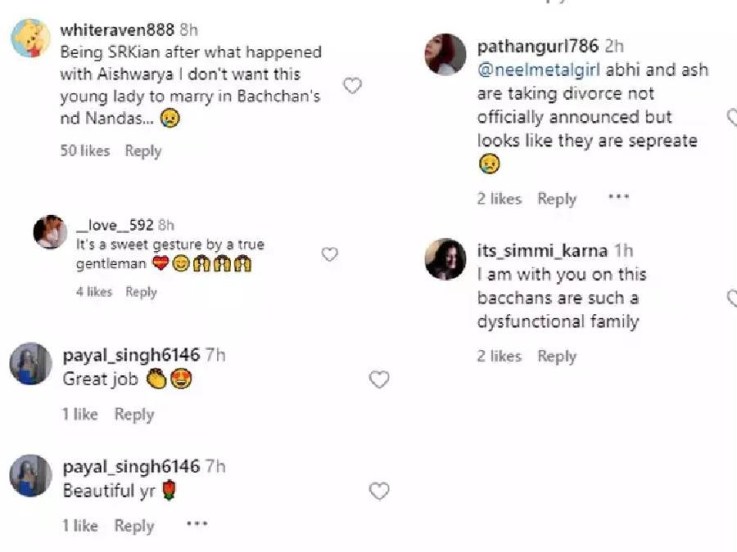
Task: View its_simmi_karna's profile photo
Action: tap(445, 260)
